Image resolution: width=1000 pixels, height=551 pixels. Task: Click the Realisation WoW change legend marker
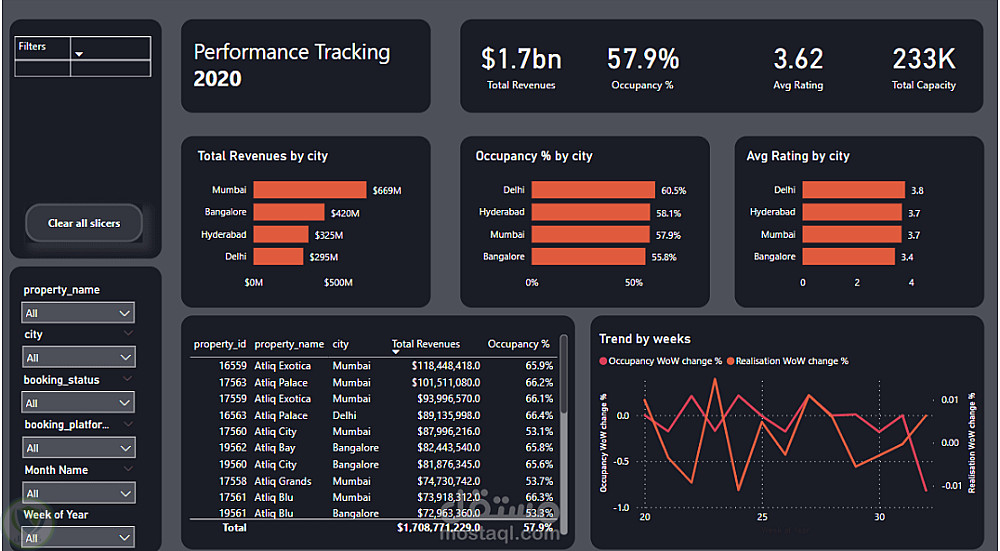(x=730, y=361)
